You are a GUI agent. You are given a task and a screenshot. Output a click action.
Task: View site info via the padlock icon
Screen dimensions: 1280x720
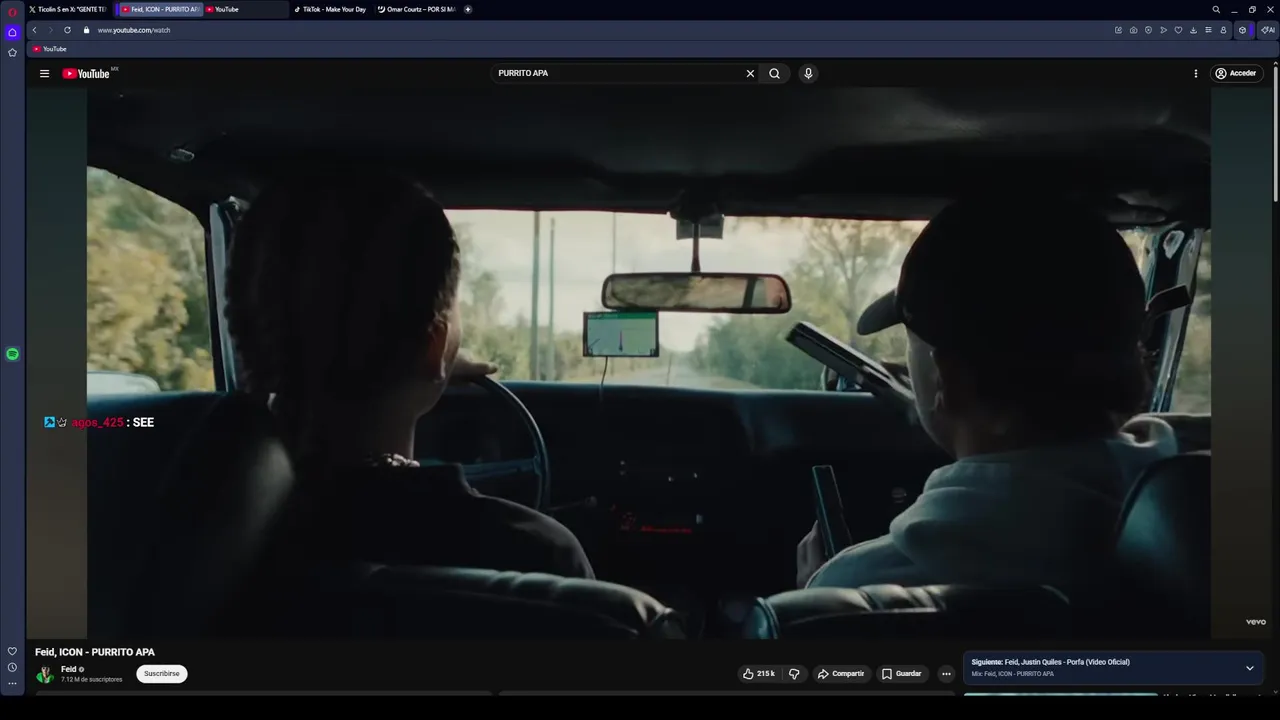click(x=86, y=30)
